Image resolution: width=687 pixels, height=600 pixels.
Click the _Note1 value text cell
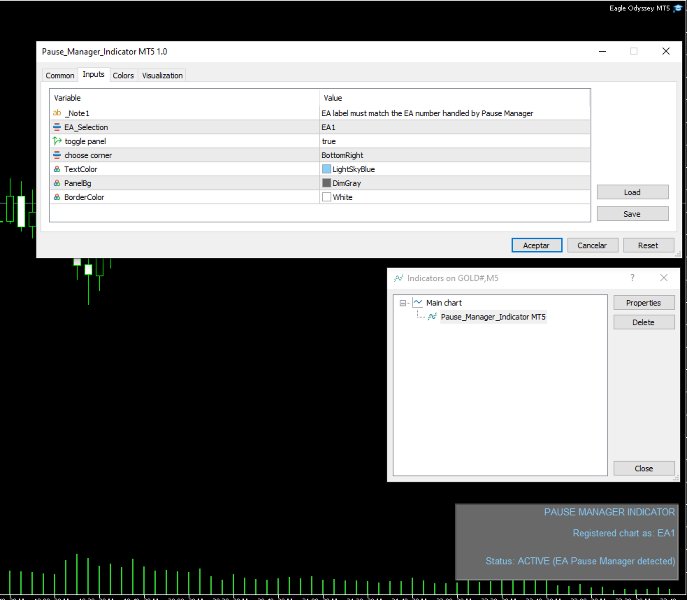point(455,113)
